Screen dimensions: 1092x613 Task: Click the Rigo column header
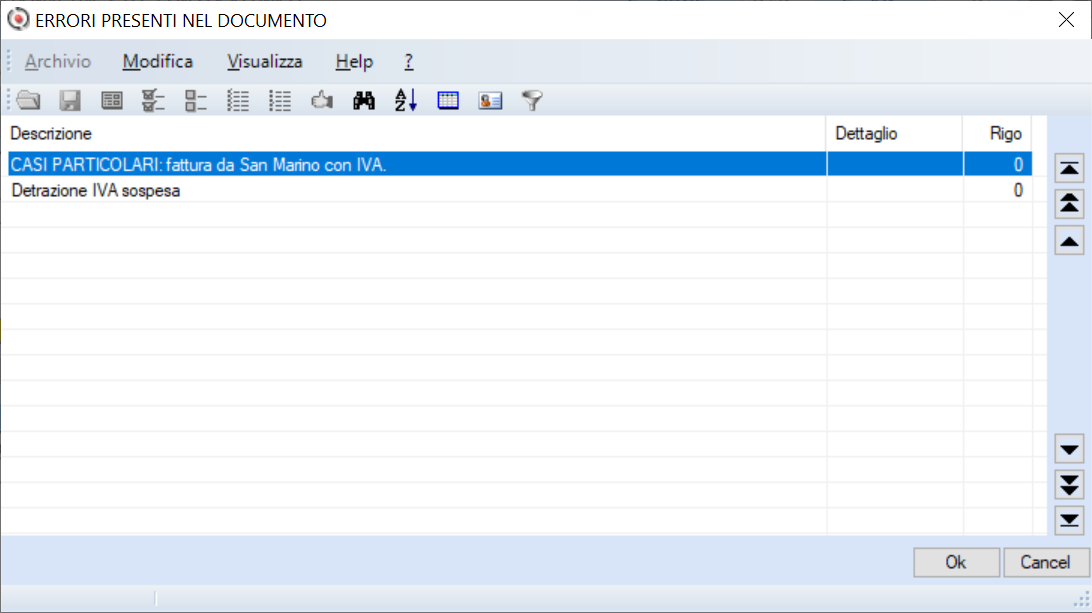point(997,133)
